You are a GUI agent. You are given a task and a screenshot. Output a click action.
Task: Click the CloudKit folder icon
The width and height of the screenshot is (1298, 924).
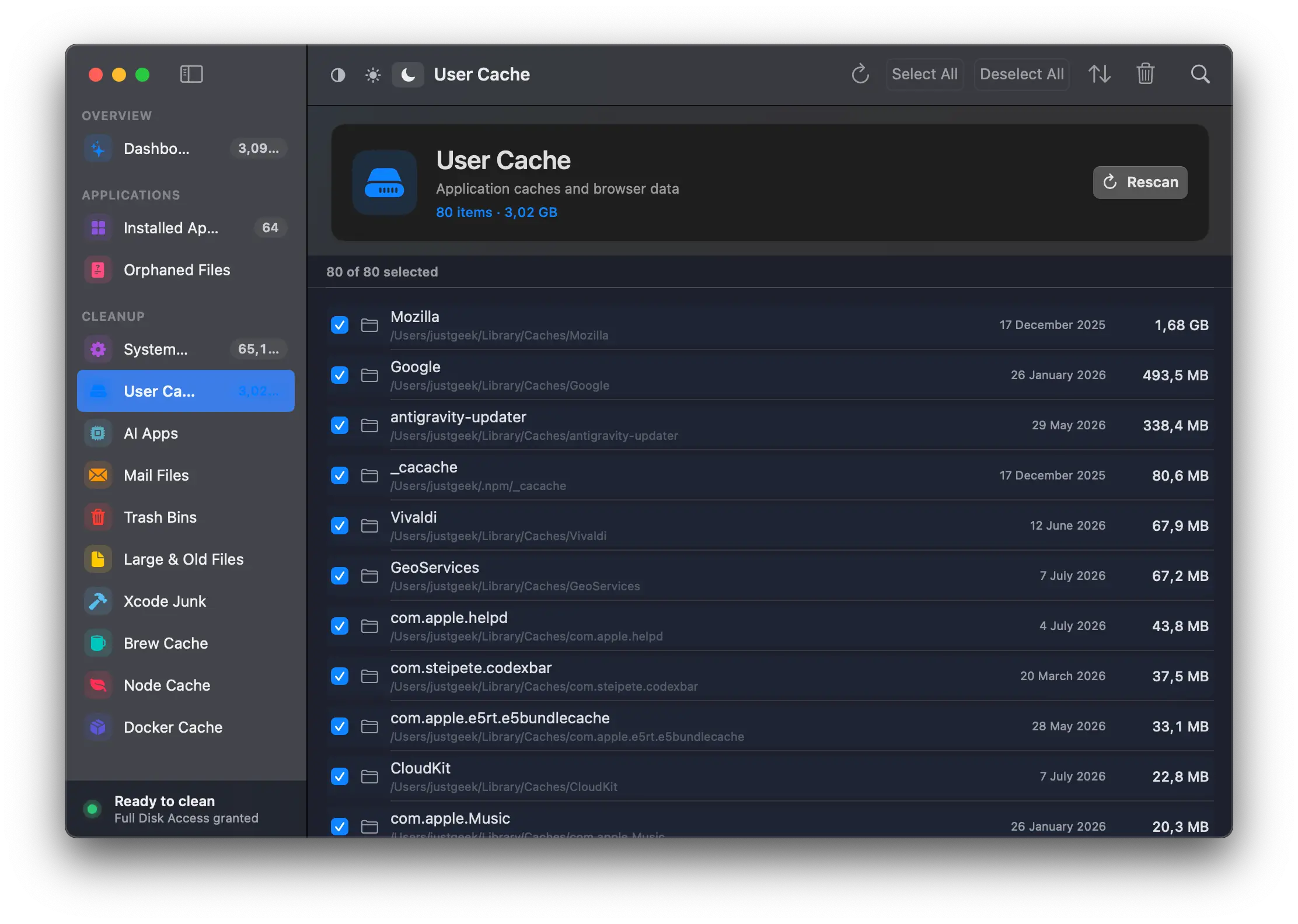pyautogui.click(x=369, y=776)
